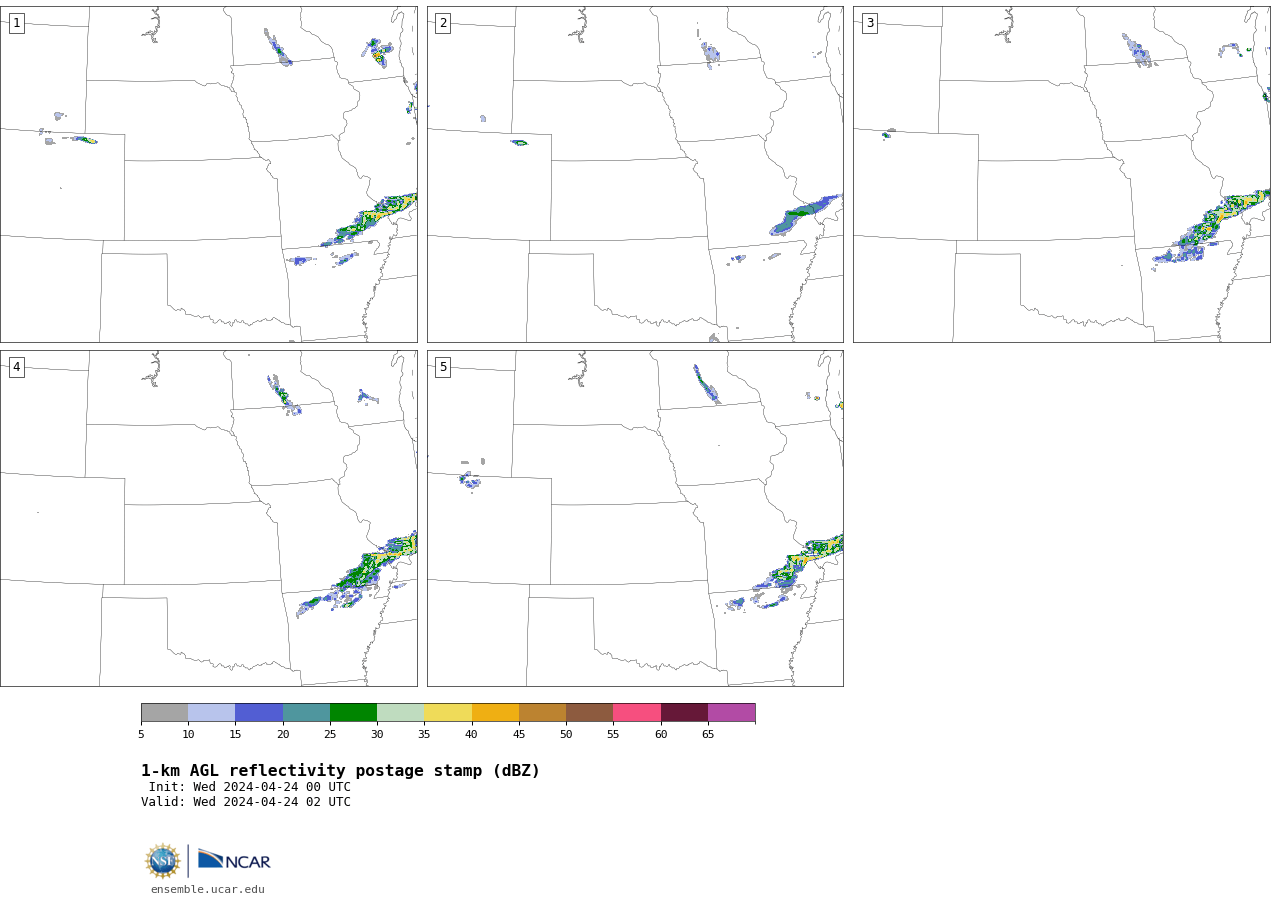Click the light blue 10-15 dBZ swatch
Viewport: 1280px width, 901px height.
click(x=212, y=712)
